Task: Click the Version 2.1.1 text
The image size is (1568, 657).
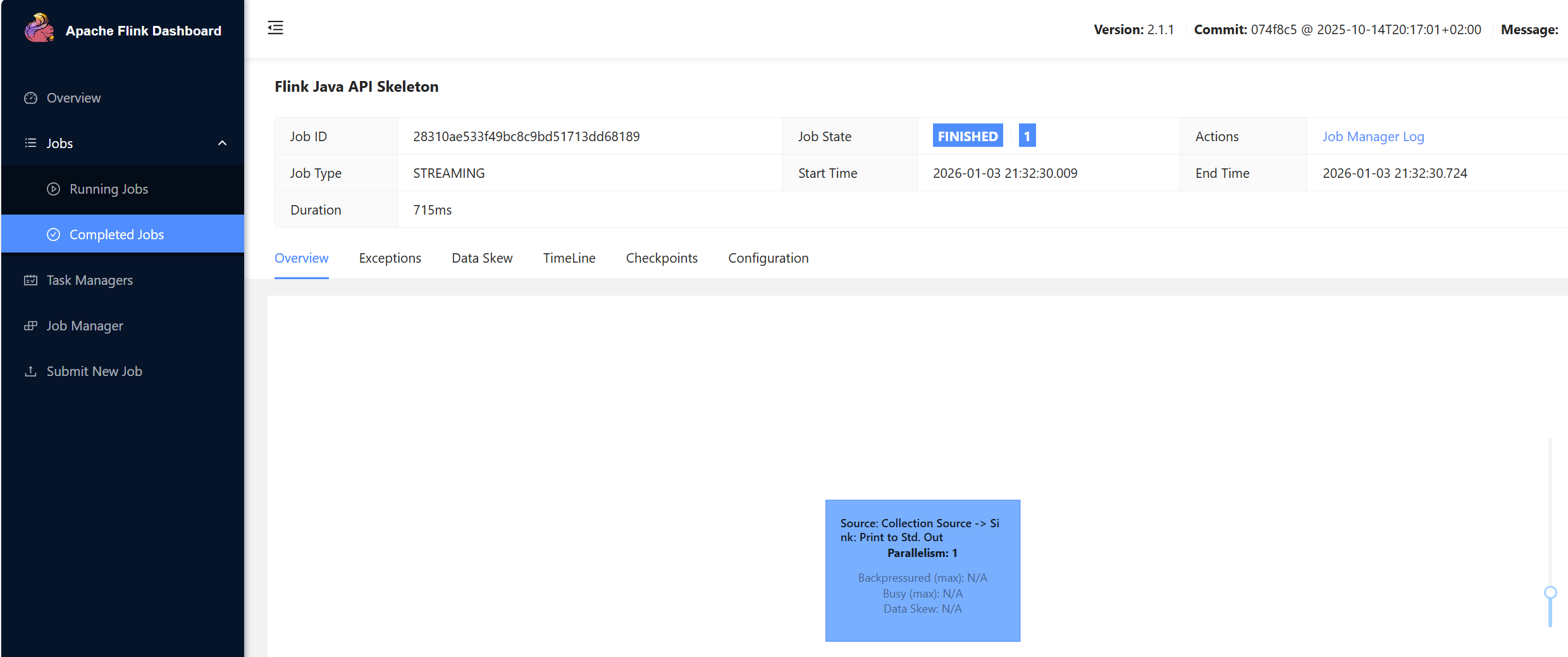Action: click(1133, 30)
